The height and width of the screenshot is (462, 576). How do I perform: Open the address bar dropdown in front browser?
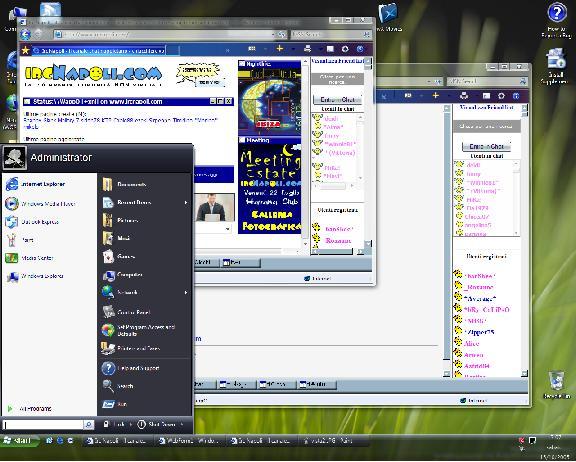(273, 35)
